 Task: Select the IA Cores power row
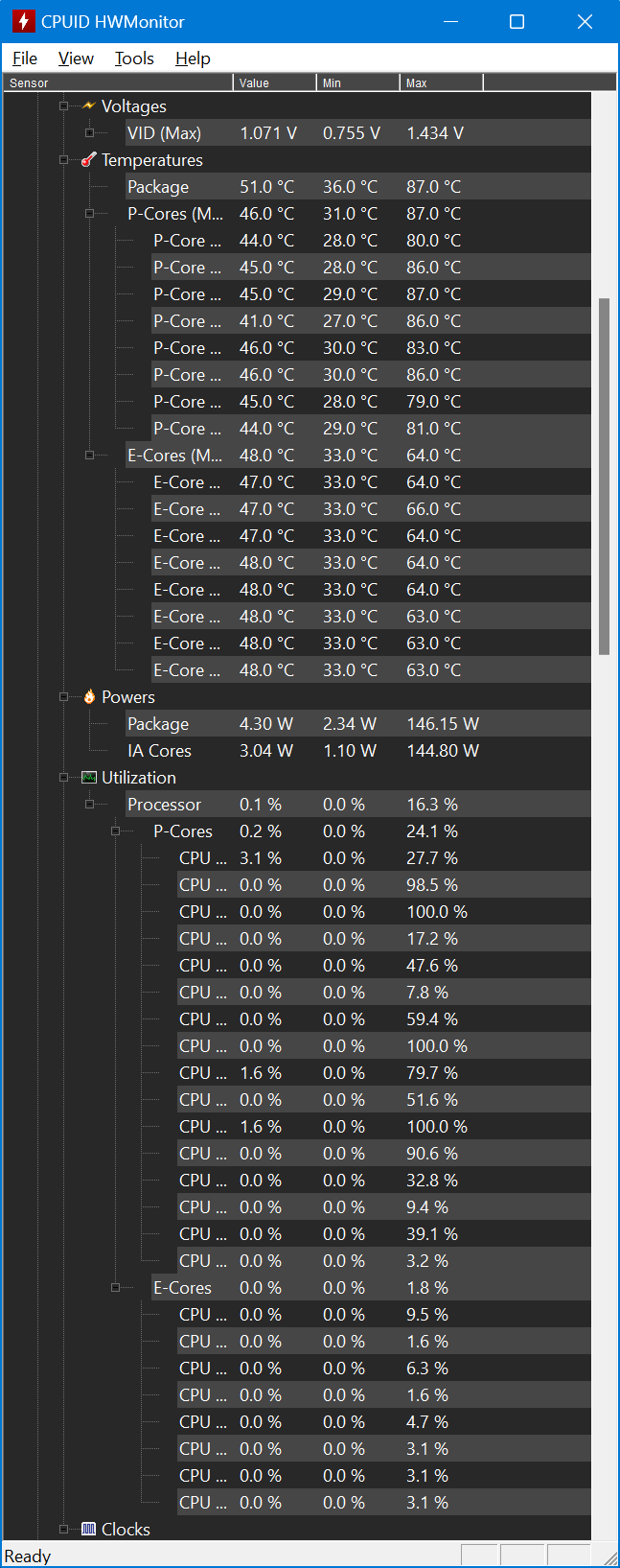[x=159, y=751]
